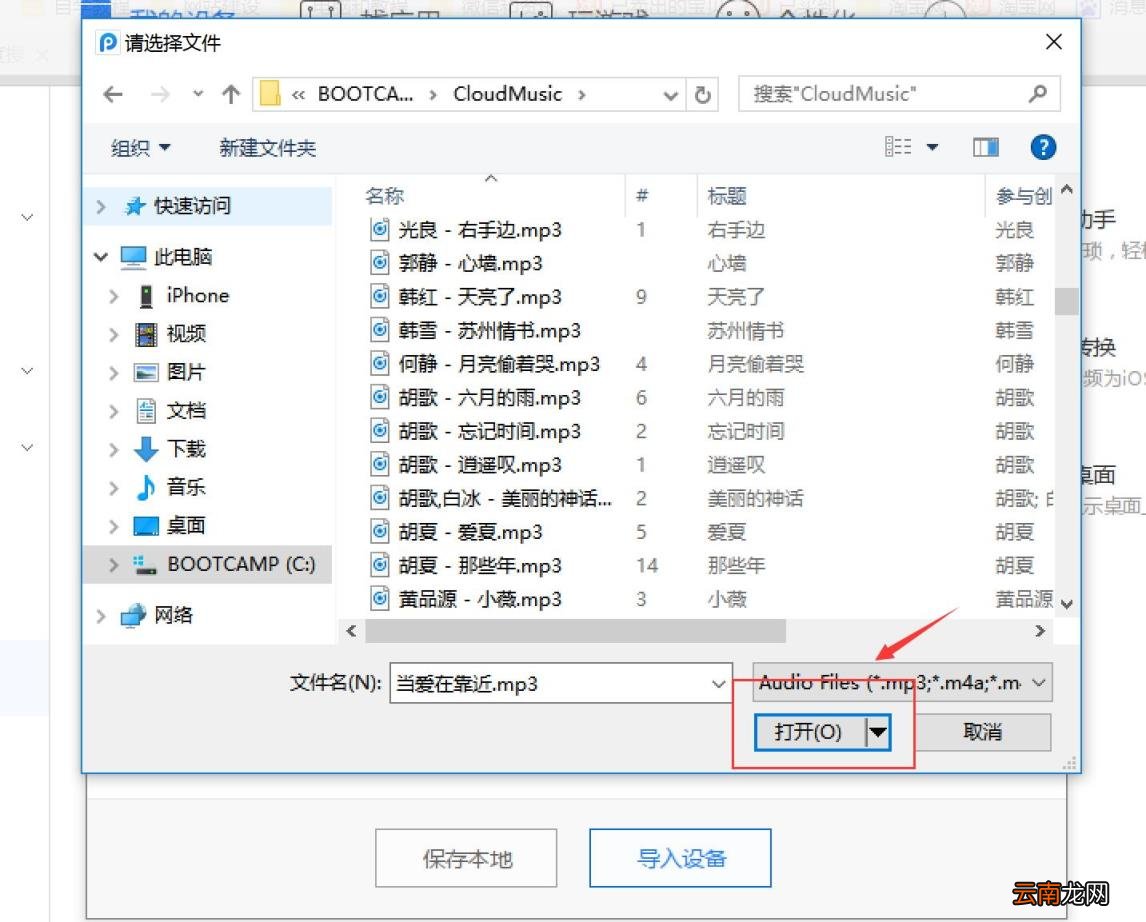This screenshot has height=922, width=1146.
Task: Open the 组织 menu
Action: (x=140, y=148)
